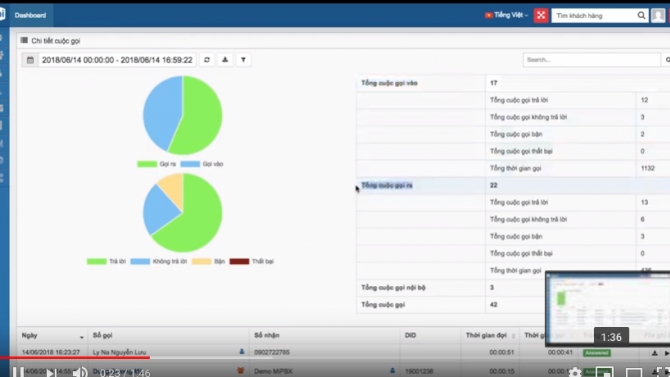Image resolution: width=670 pixels, height=377 pixels.
Task: Open the video settings gear
Action: (575, 372)
